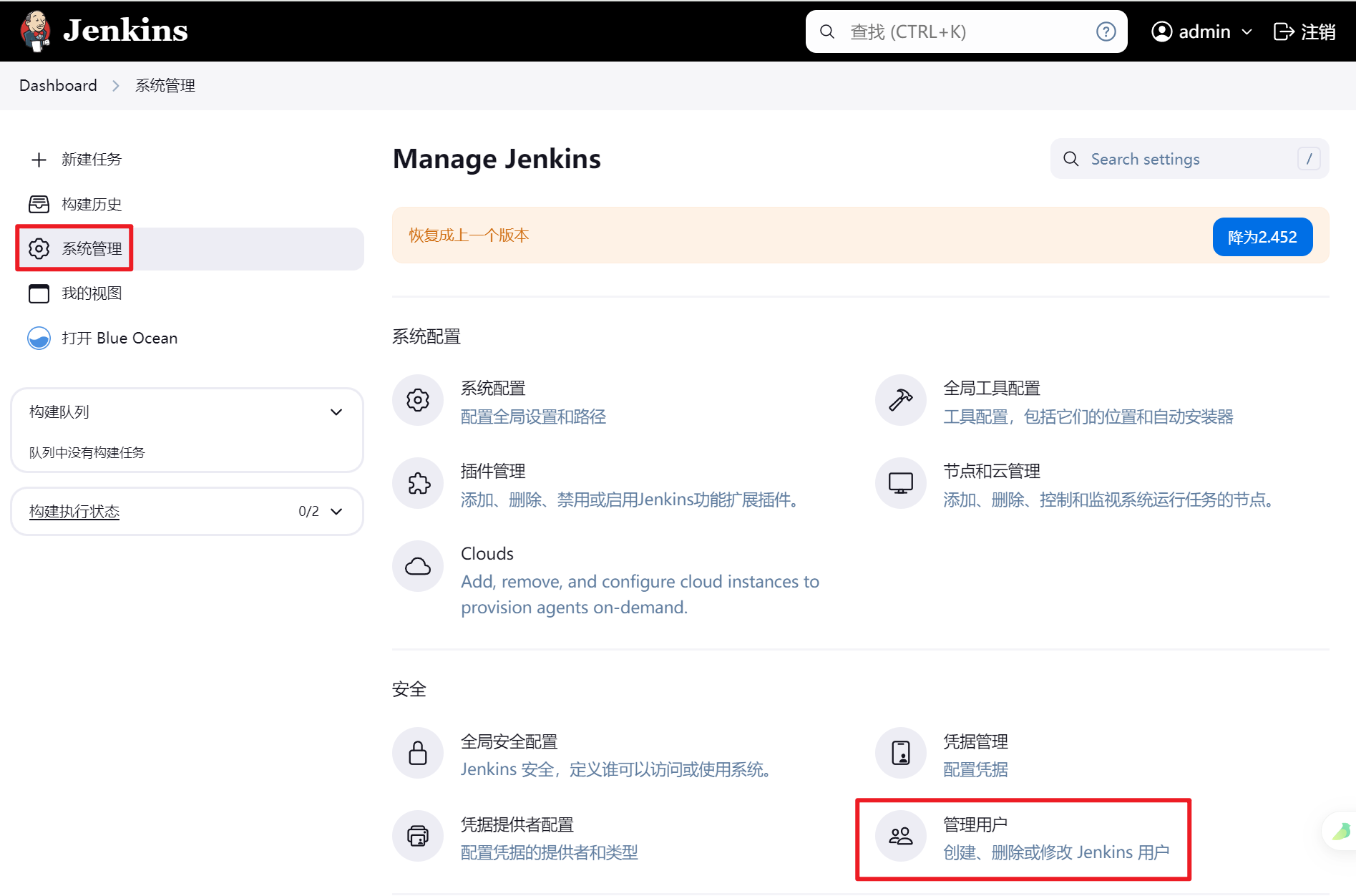Collapse the 构建执行状态 chevron

pyautogui.click(x=336, y=512)
